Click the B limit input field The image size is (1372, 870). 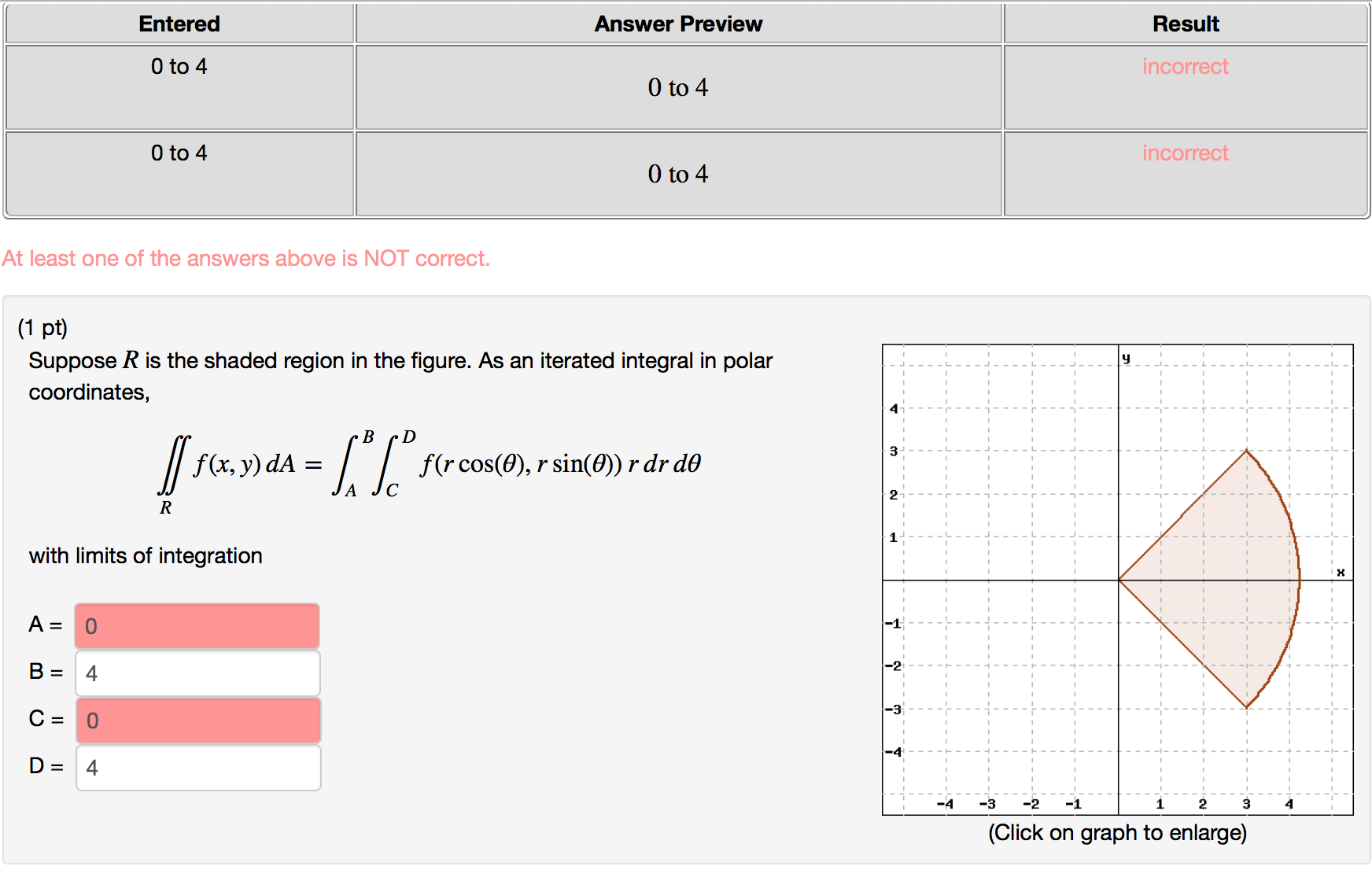click(x=197, y=673)
